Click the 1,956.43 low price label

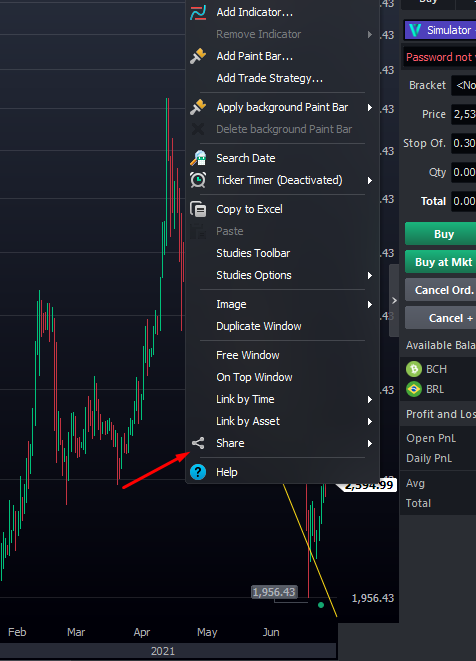coord(274,592)
